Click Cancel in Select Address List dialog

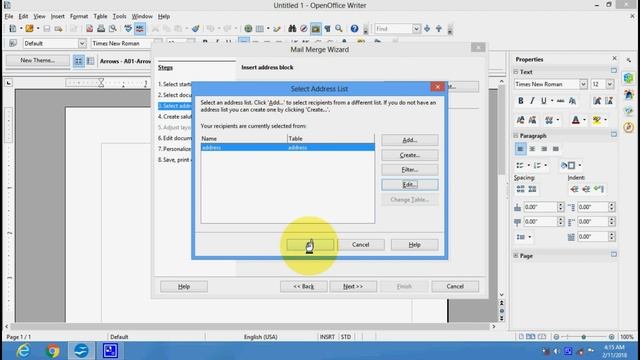point(361,244)
